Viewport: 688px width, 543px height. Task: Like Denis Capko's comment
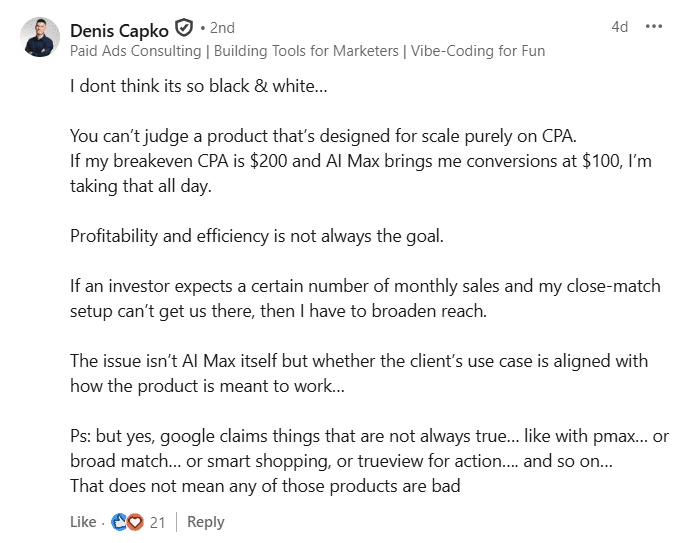[x=83, y=522]
